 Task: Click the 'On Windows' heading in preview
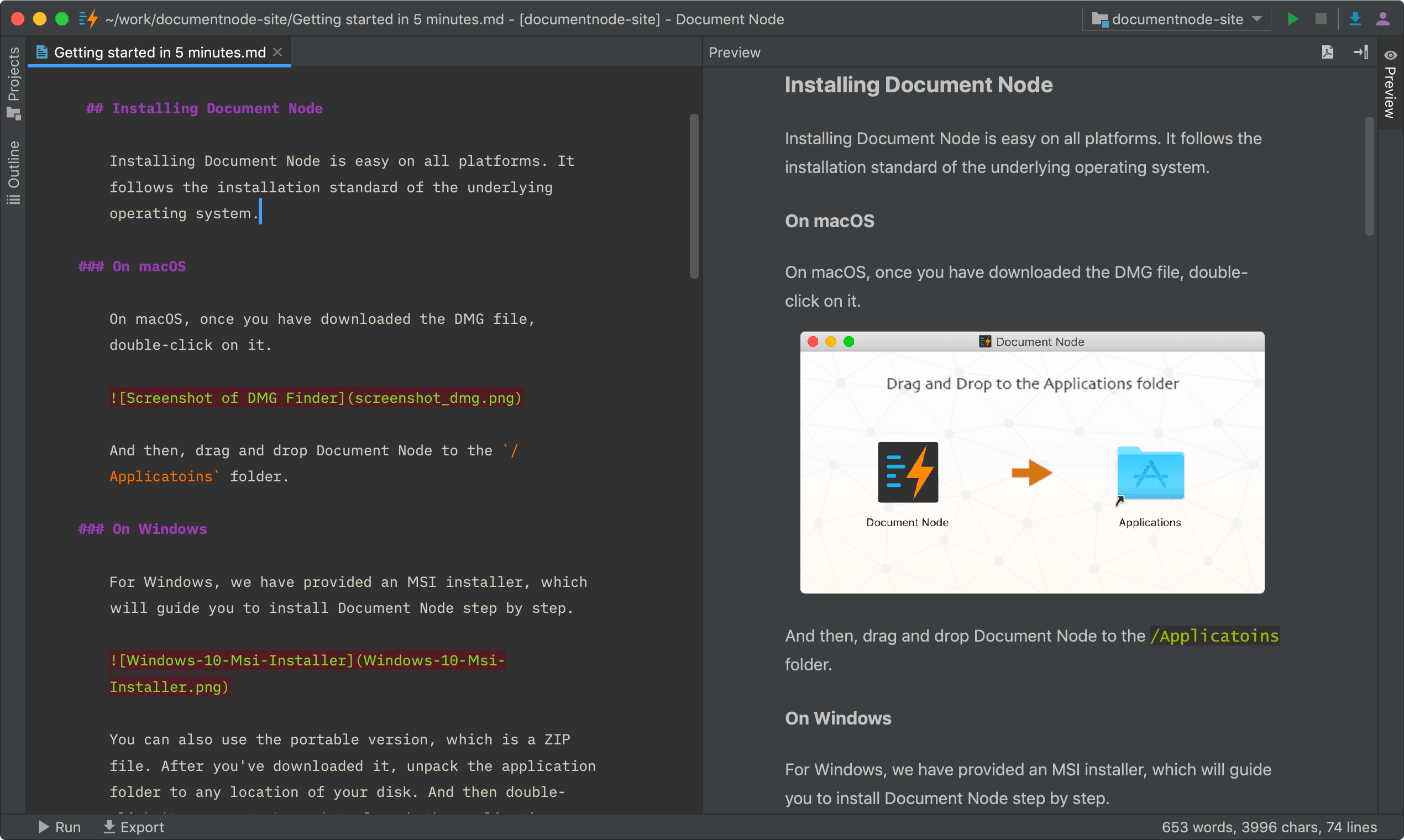click(838, 718)
